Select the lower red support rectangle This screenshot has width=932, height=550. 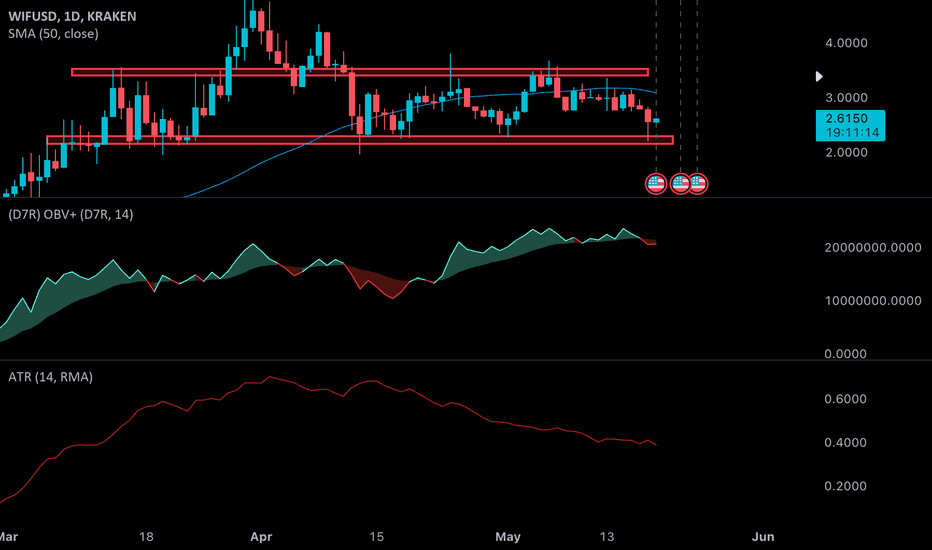point(360,140)
